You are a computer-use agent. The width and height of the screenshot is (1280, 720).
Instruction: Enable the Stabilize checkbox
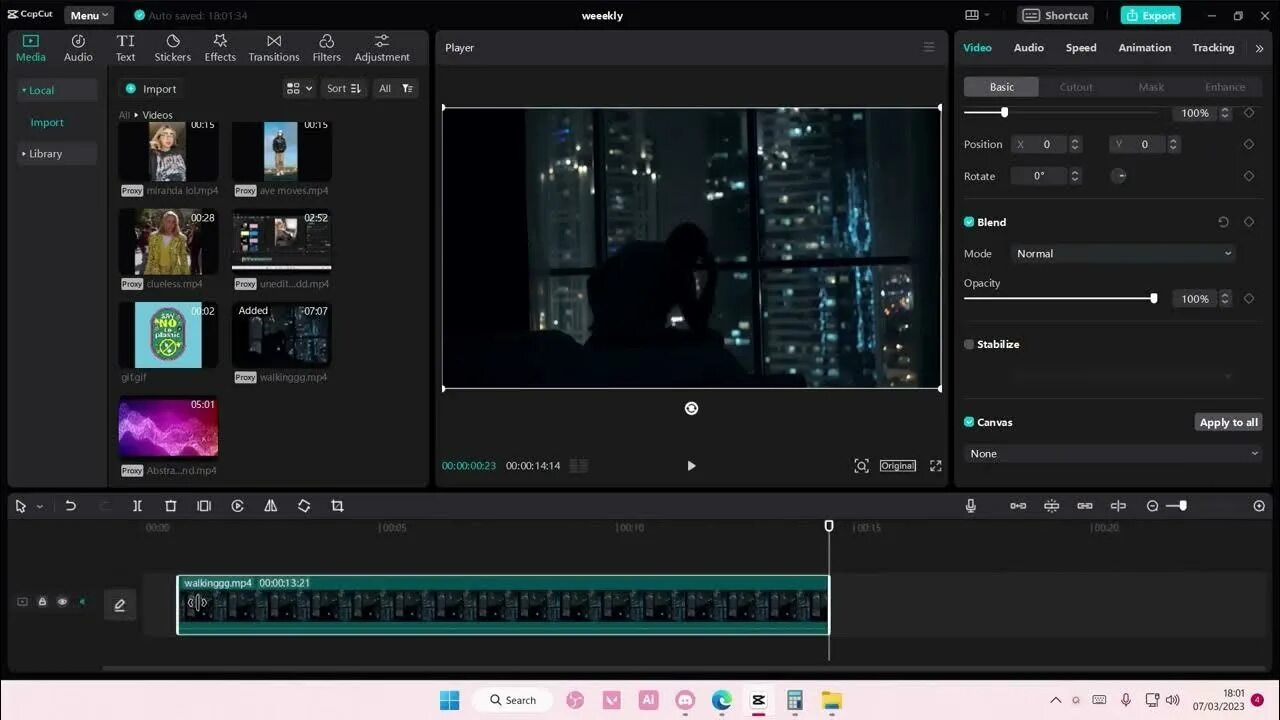[x=968, y=344]
